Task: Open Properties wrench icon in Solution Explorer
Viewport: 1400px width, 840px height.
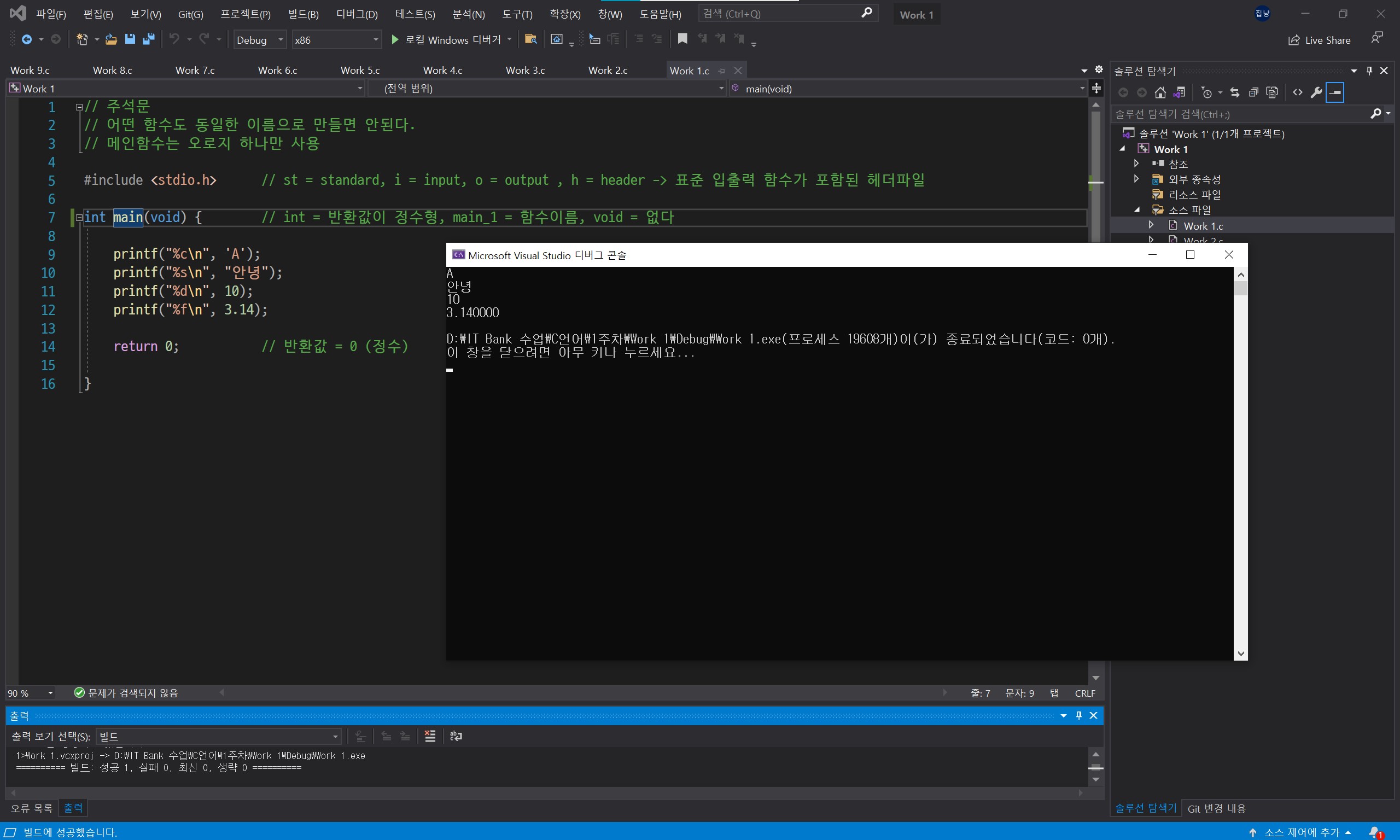Action: coord(1316,92)
